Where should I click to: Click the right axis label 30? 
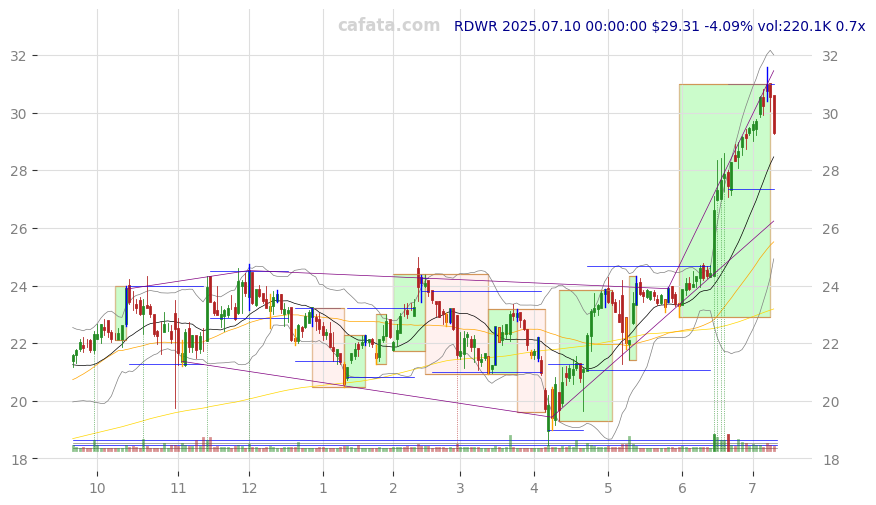pos(830,114)
